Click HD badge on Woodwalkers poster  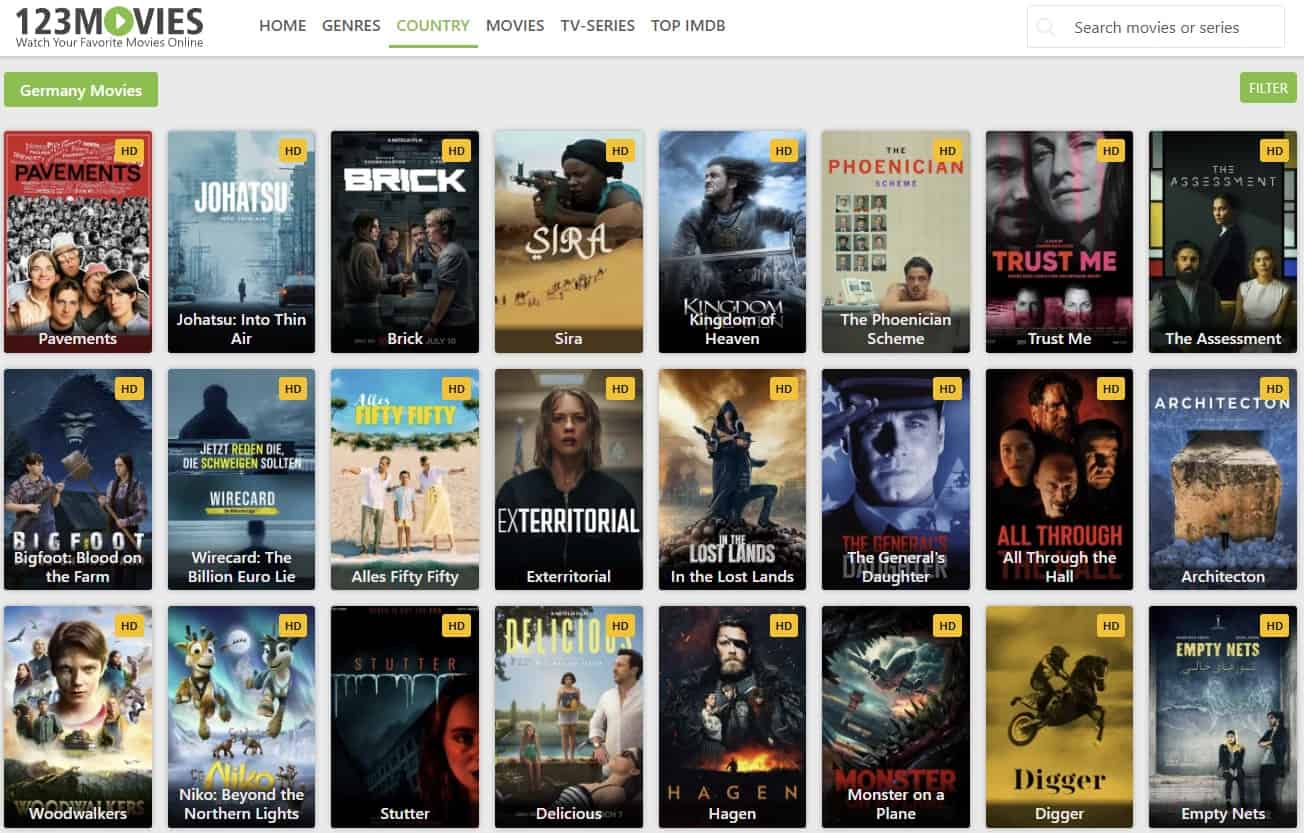(128, 626)
